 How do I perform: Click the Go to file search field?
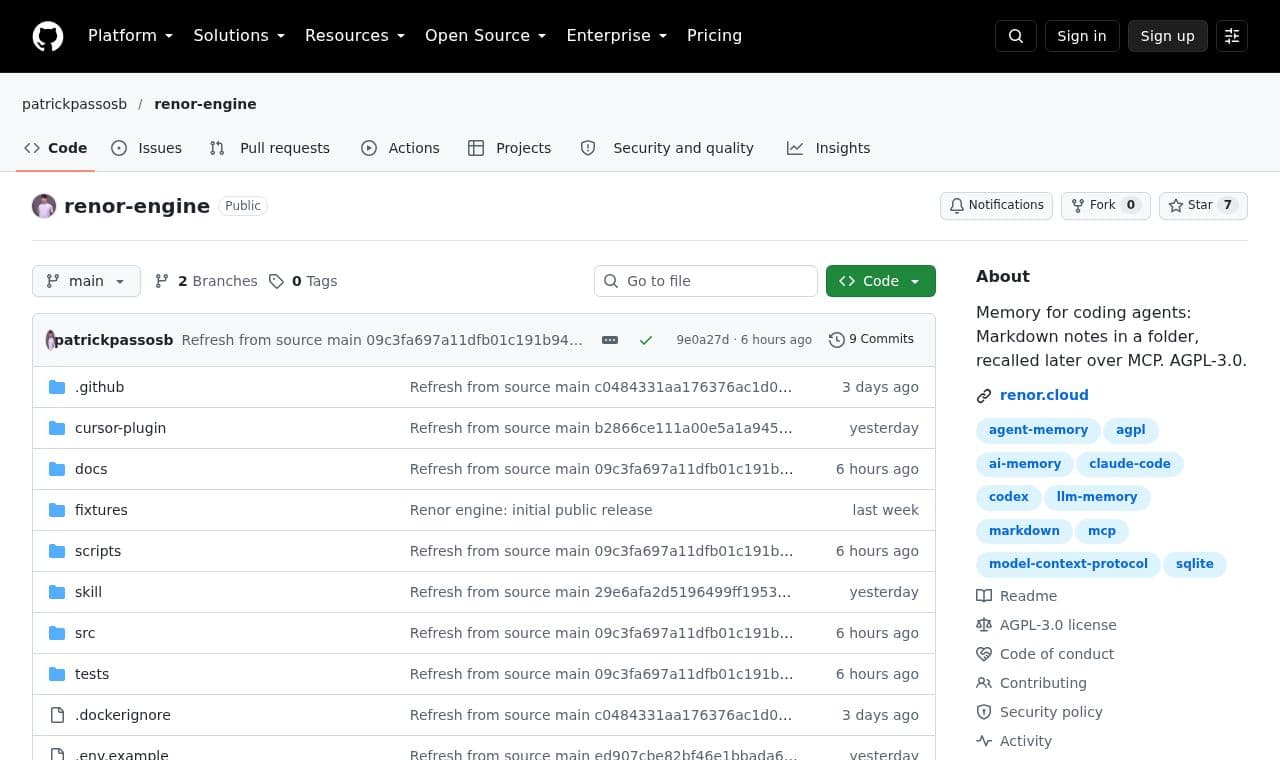[x=706, y=281]
